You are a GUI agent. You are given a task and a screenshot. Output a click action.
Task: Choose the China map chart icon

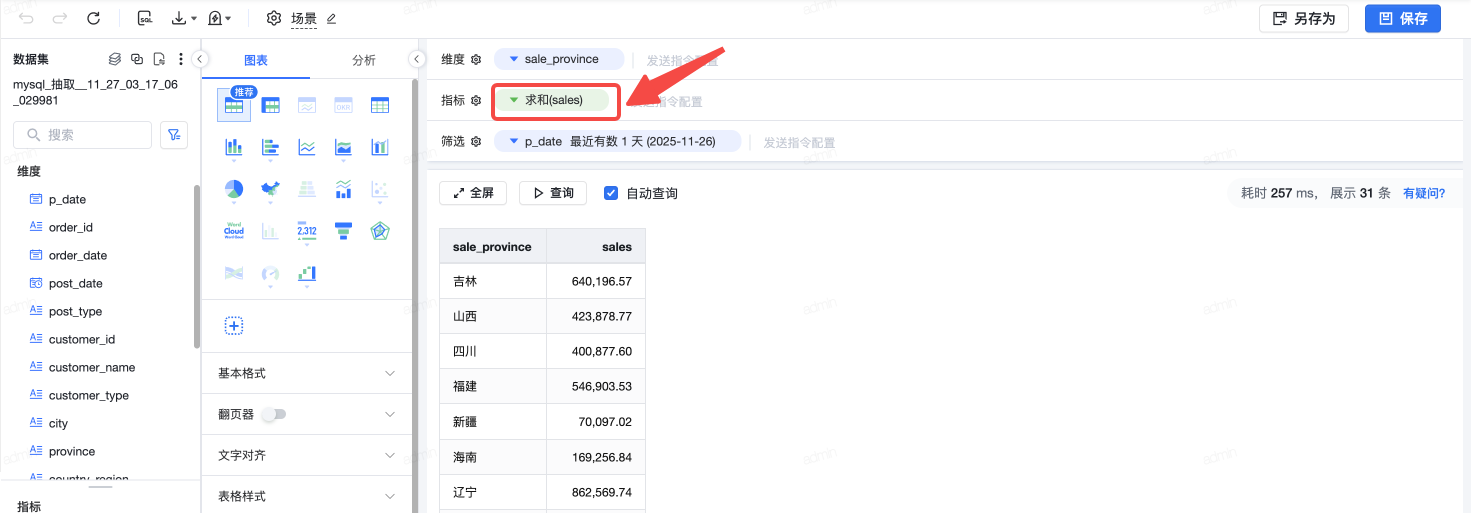[x=270, y=189]
